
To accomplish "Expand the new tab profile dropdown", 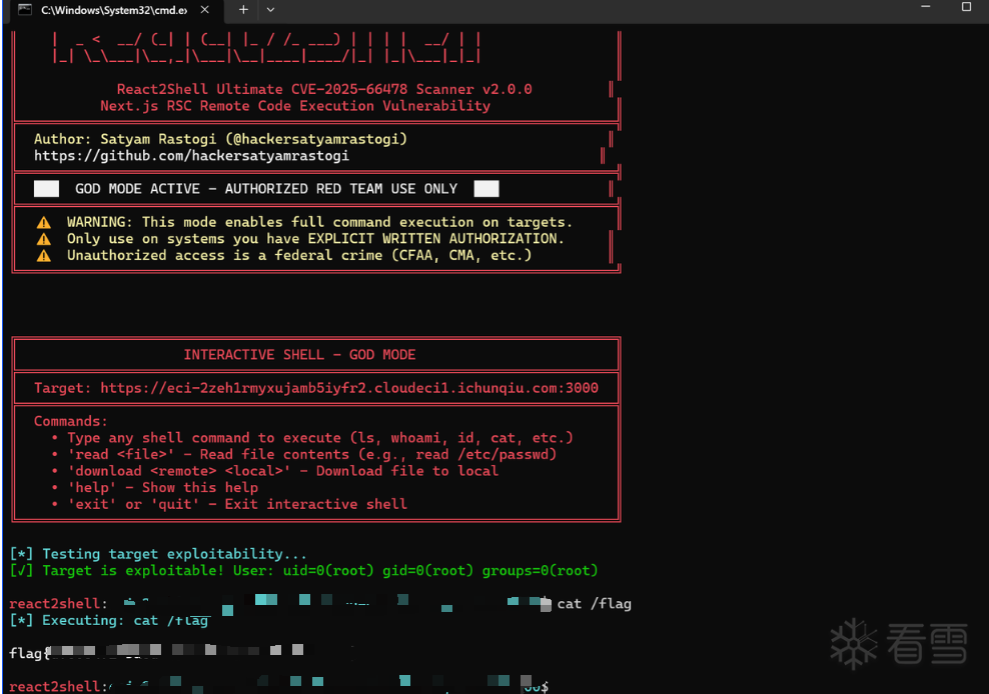I will click(x=271, y=9).
